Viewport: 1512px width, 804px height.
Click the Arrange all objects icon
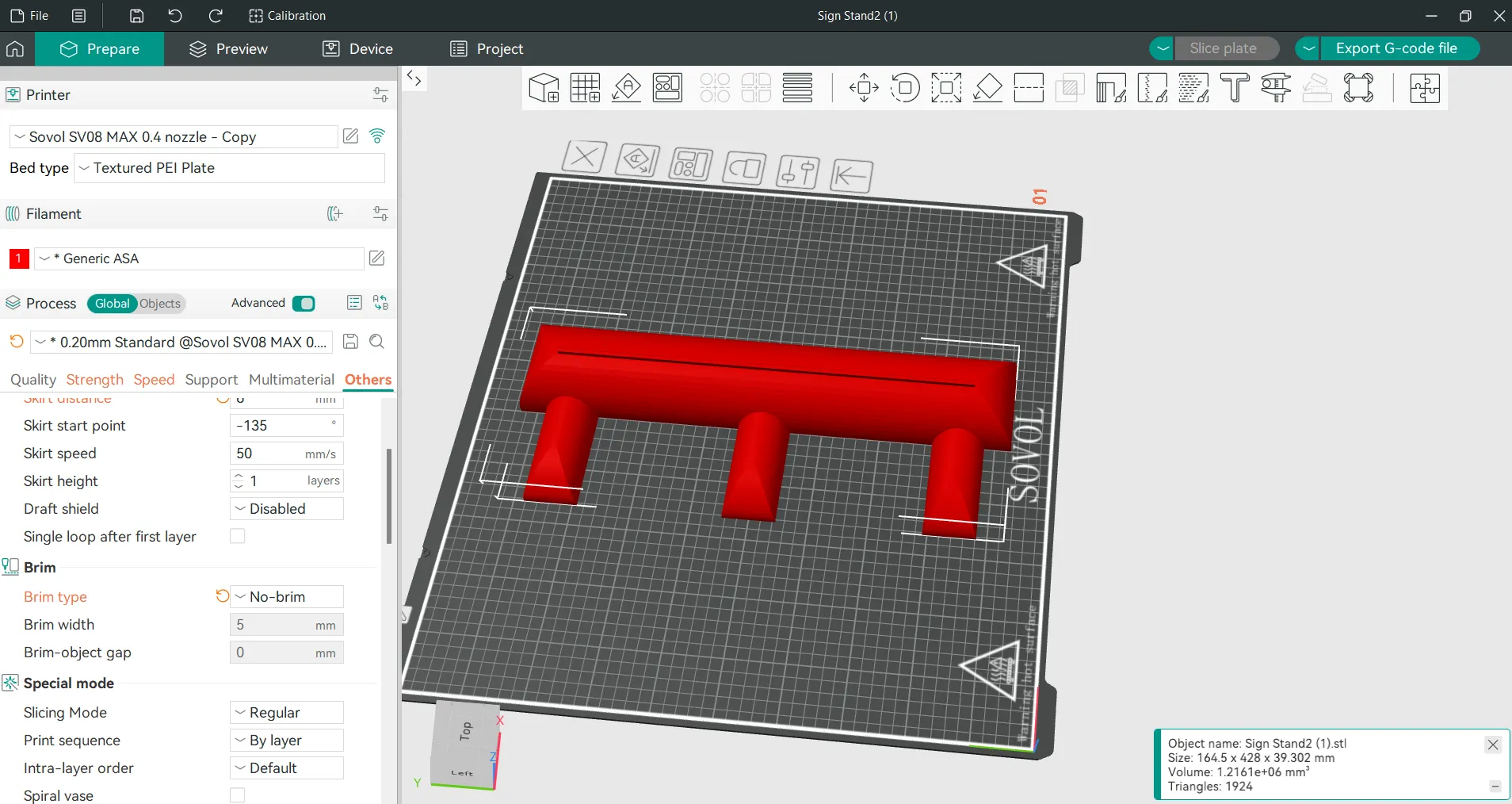pos(667,88)
